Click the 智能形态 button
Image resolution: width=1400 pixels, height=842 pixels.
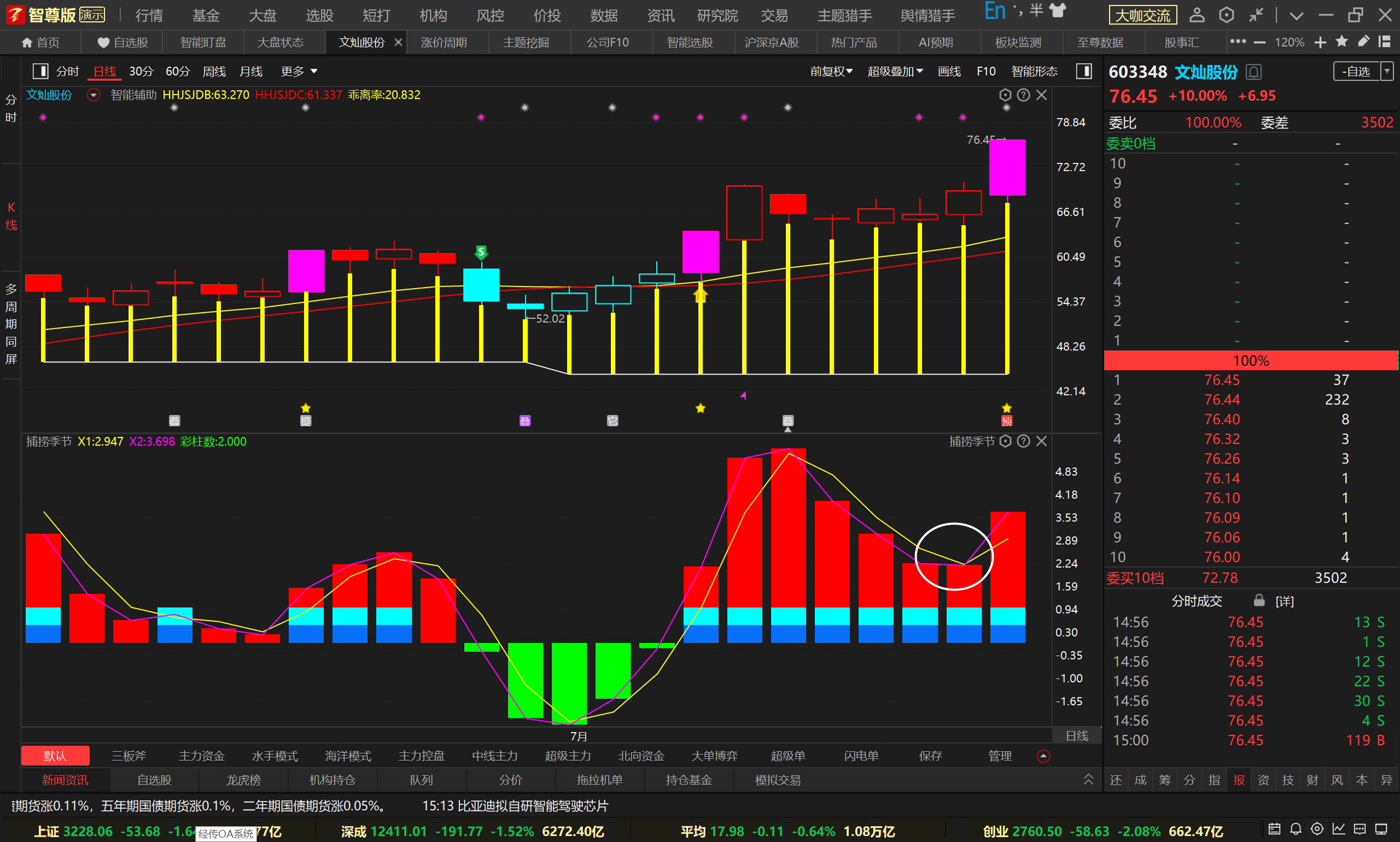(x=1034, y=72)
